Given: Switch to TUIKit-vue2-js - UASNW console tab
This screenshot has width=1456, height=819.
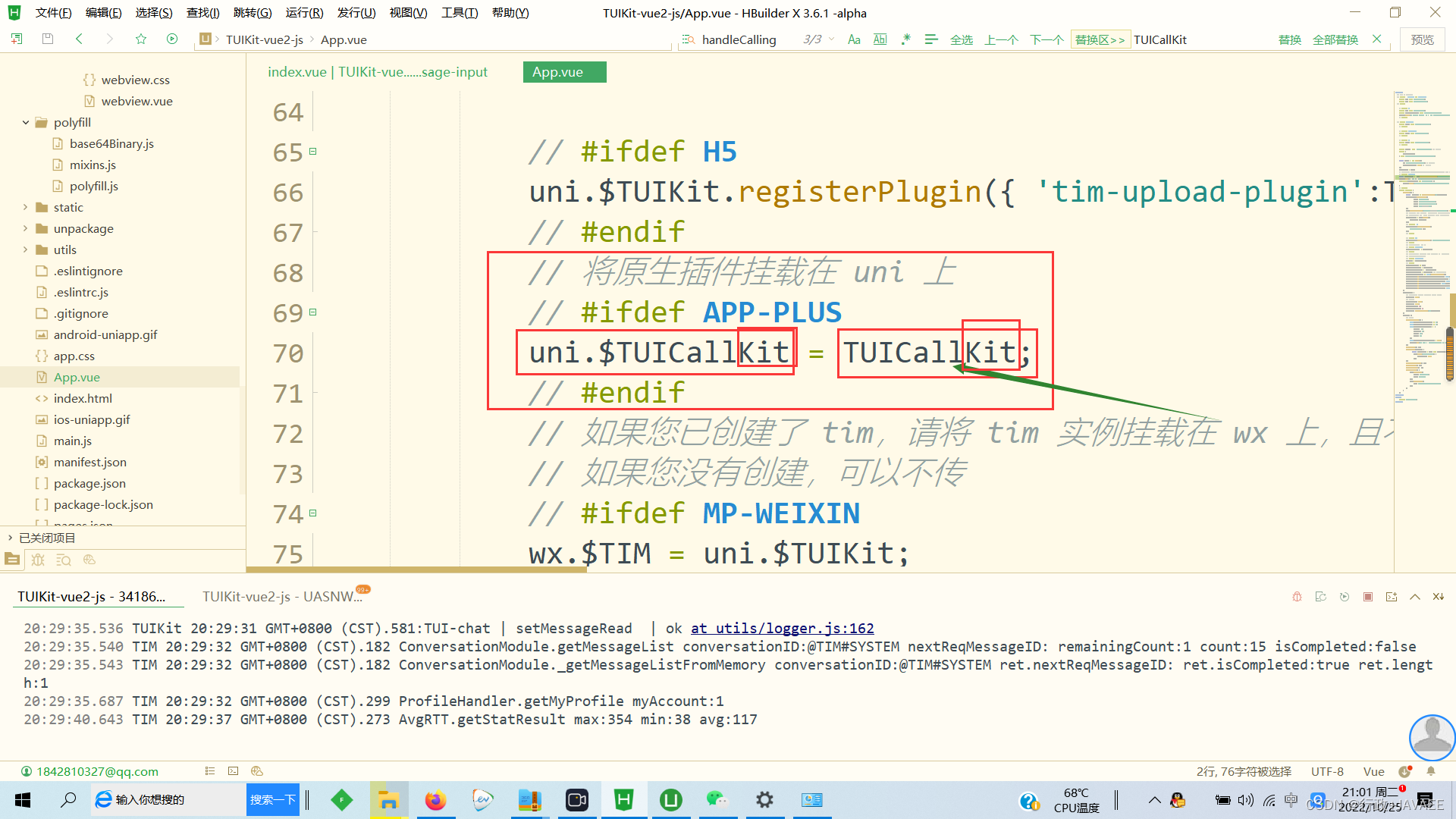Looking at the screenshot, I should point(282,597).
